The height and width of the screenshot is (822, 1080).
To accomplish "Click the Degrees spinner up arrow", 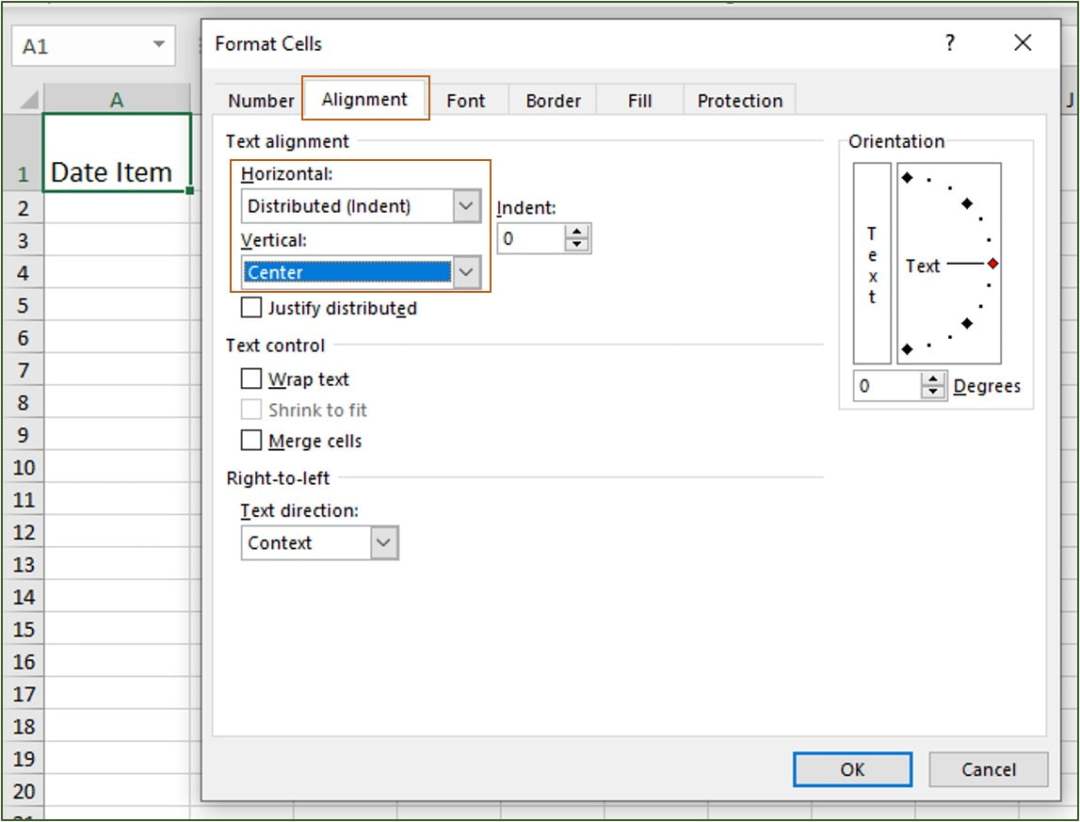I will coord(934,380).
